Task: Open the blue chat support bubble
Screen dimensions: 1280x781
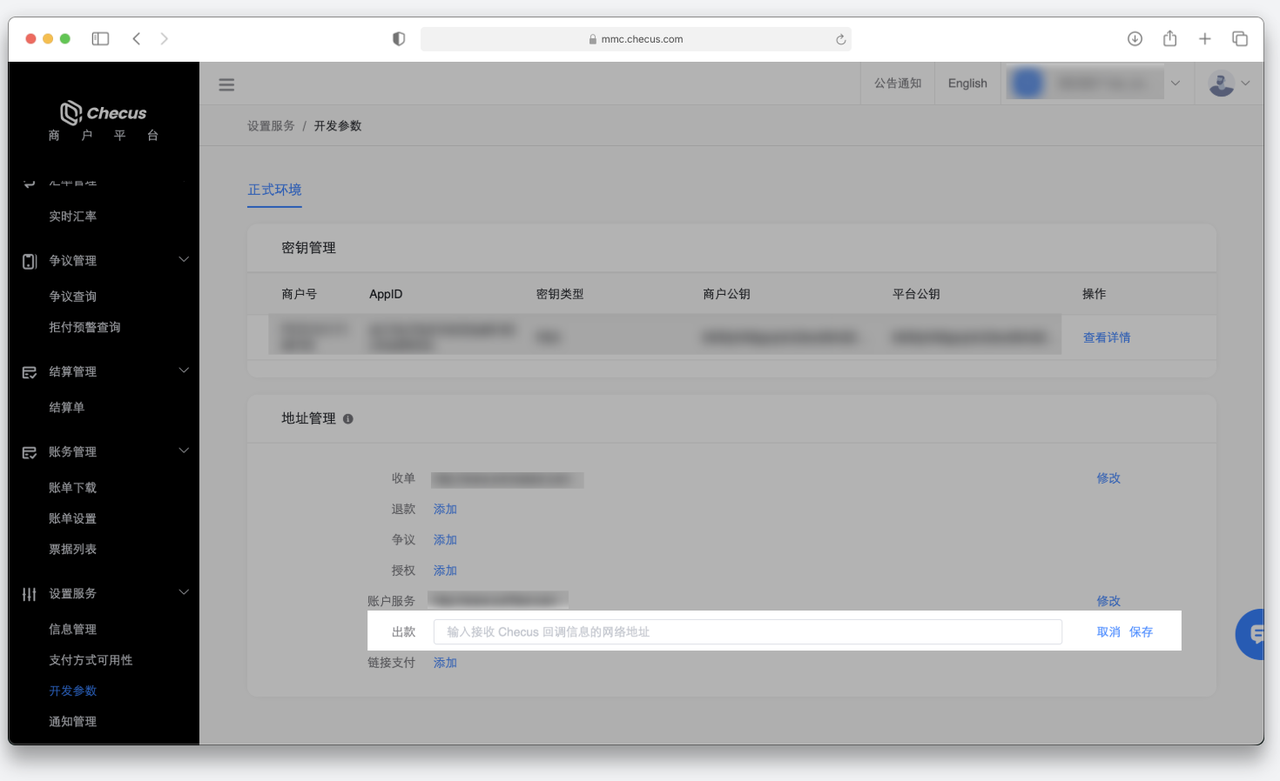Action: click(1254, 633)
